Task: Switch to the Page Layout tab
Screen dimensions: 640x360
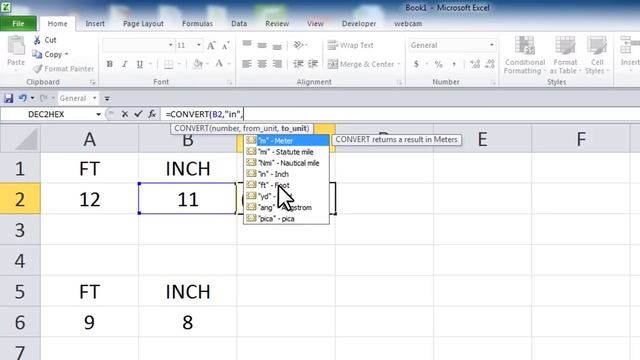Action: [x=143, y=24]
